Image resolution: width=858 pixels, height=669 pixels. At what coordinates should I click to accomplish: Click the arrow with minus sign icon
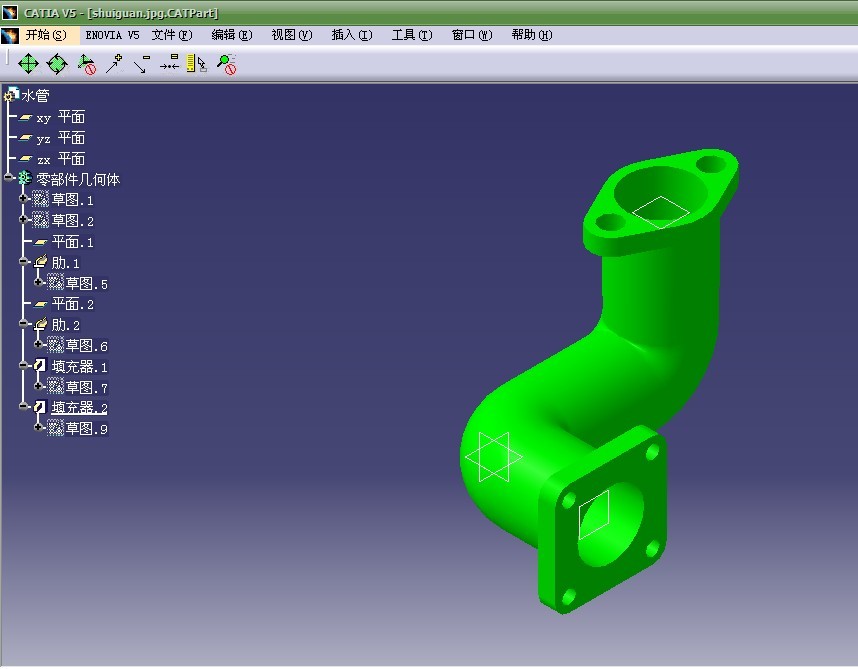click(141, 64)
